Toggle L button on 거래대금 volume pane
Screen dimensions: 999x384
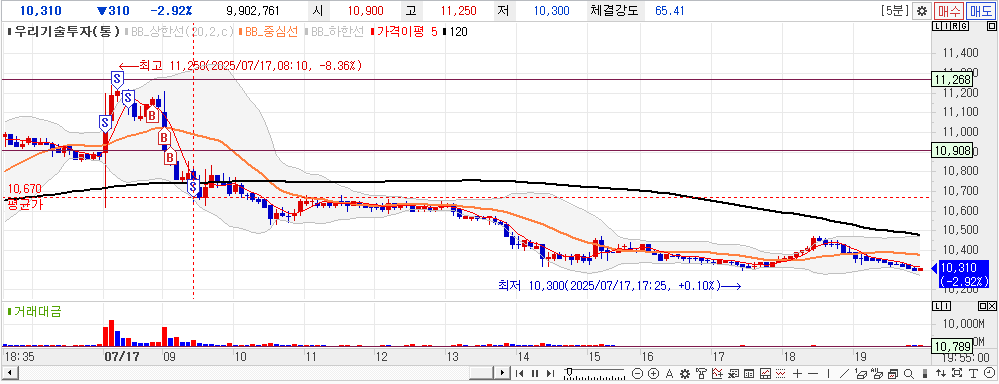(937, 307)
